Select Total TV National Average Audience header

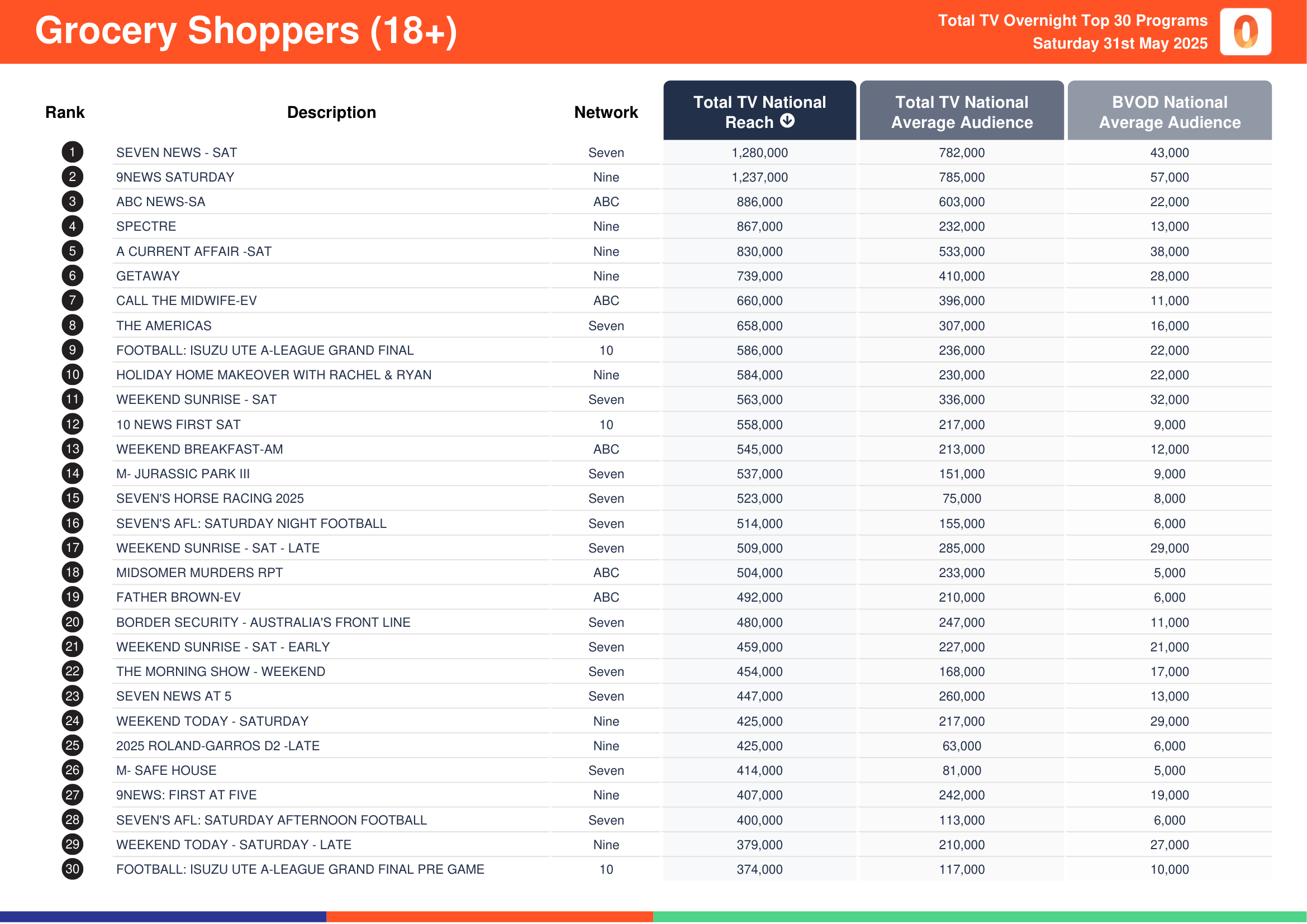(x=962, y=112)
